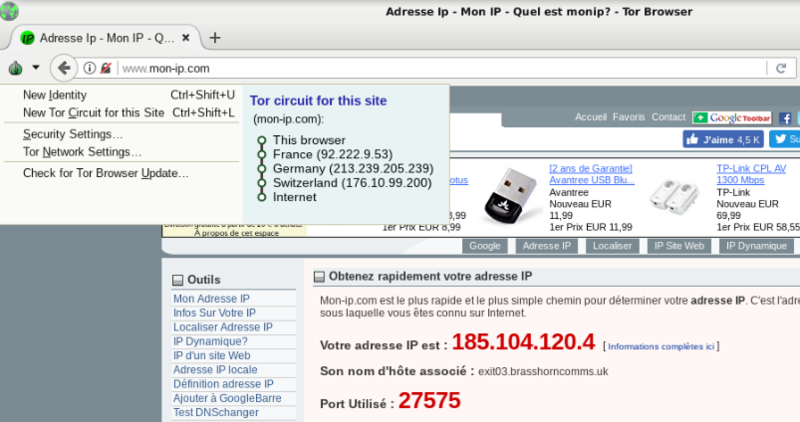The image size is (800, 422).
Task: Select the Google navigation tab
Action: click(485, 246)
